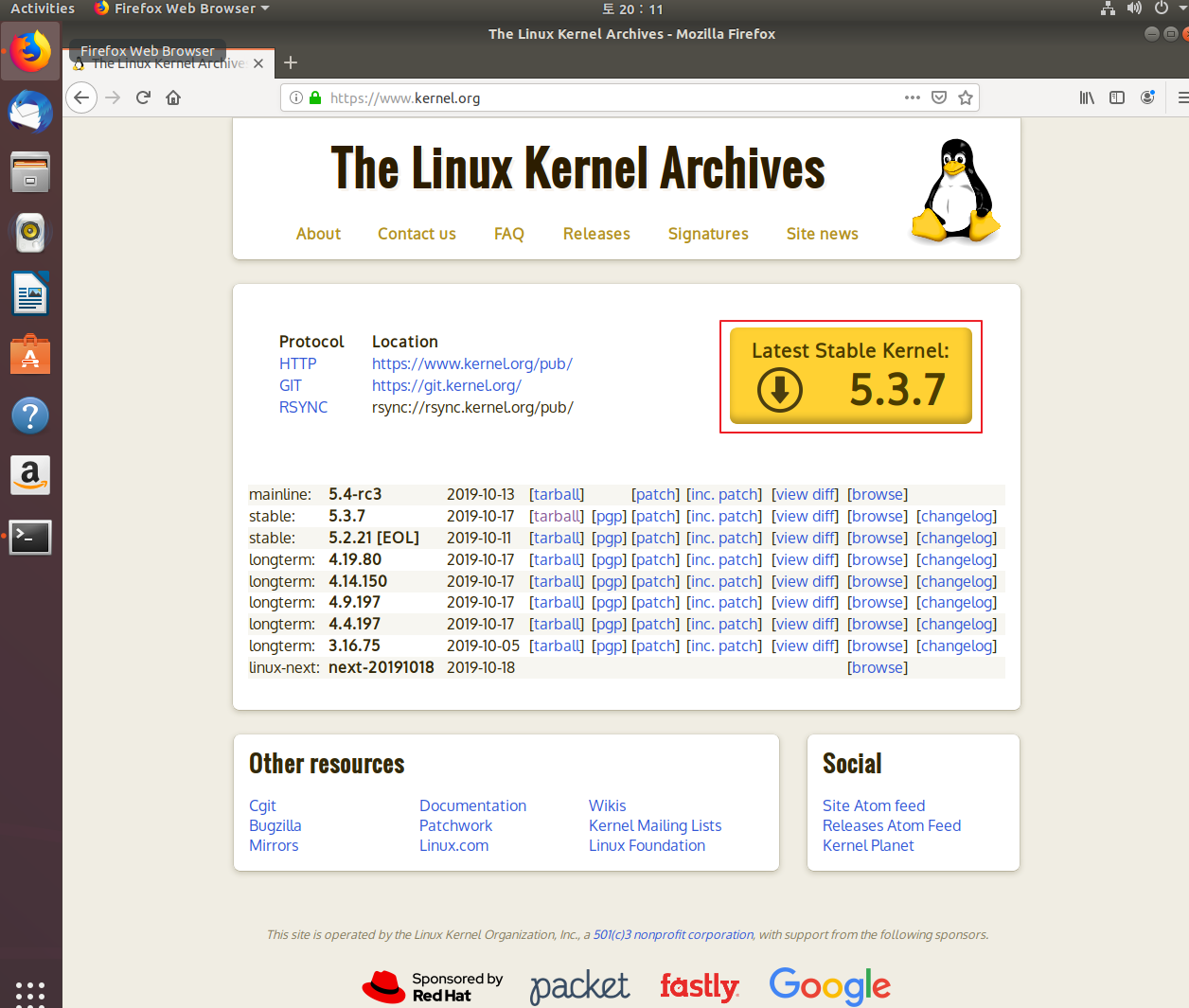Toggle sidebar view icon
The width and height of the screenshot is (1189, 1008).
(1117, 97)
